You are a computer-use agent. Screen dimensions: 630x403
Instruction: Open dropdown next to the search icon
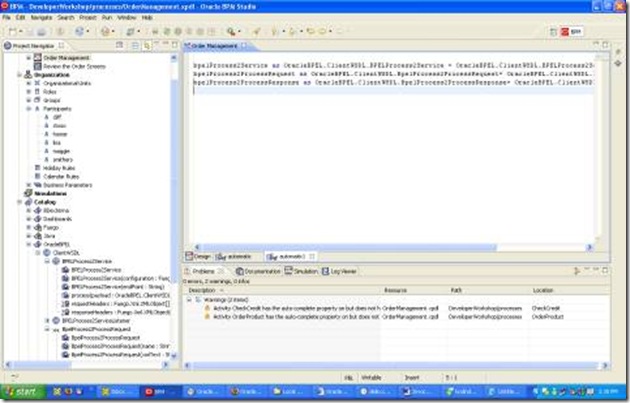(x=239, y=31)
